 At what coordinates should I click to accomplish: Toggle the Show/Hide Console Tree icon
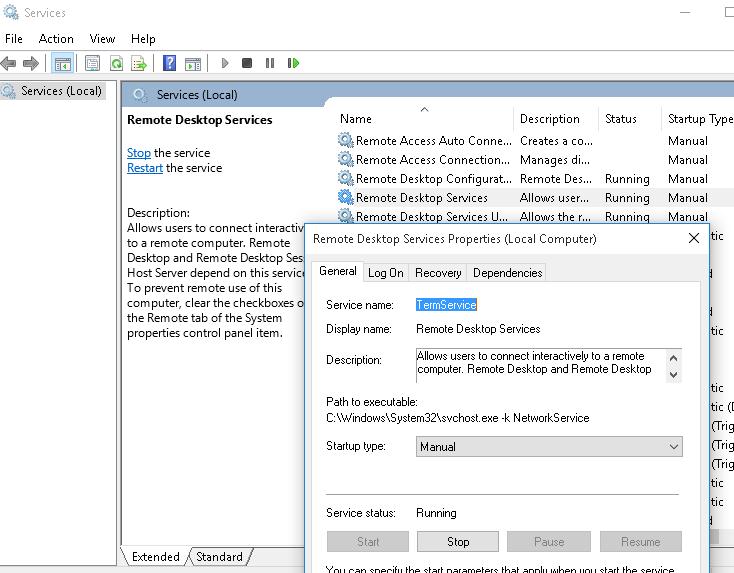pyautogui.click(x=63, y=63)
